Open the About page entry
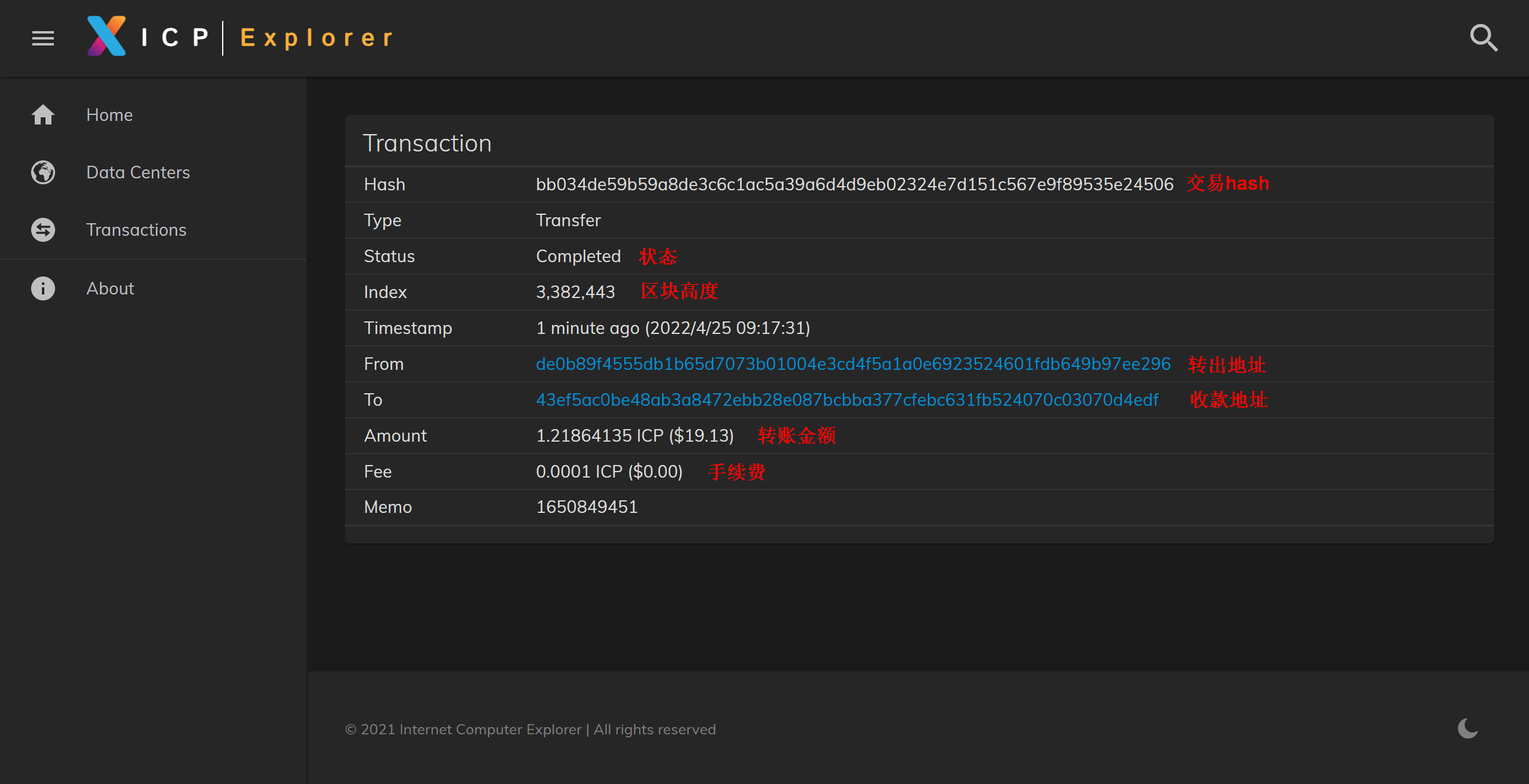The height and width of the screenshot is (784, 1529). pyautogui.click(x=110, y=288)
